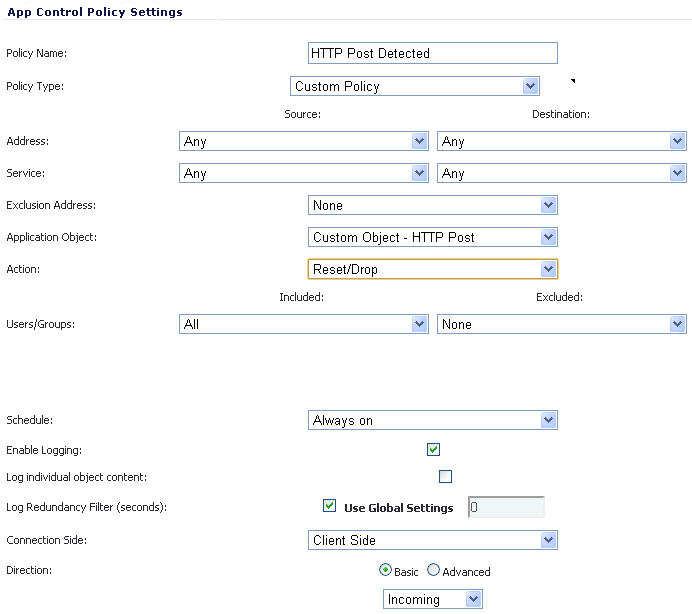This screenshot has width=692, height=614.
Task: Open the Schedule dropdown
Action: click(432, 420)
